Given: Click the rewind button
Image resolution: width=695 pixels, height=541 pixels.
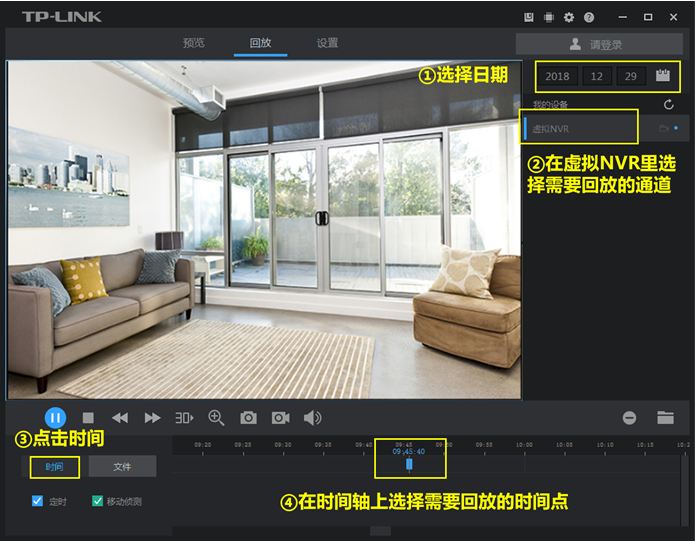Looking at the screenshot, I should click(x=120, y=418).
